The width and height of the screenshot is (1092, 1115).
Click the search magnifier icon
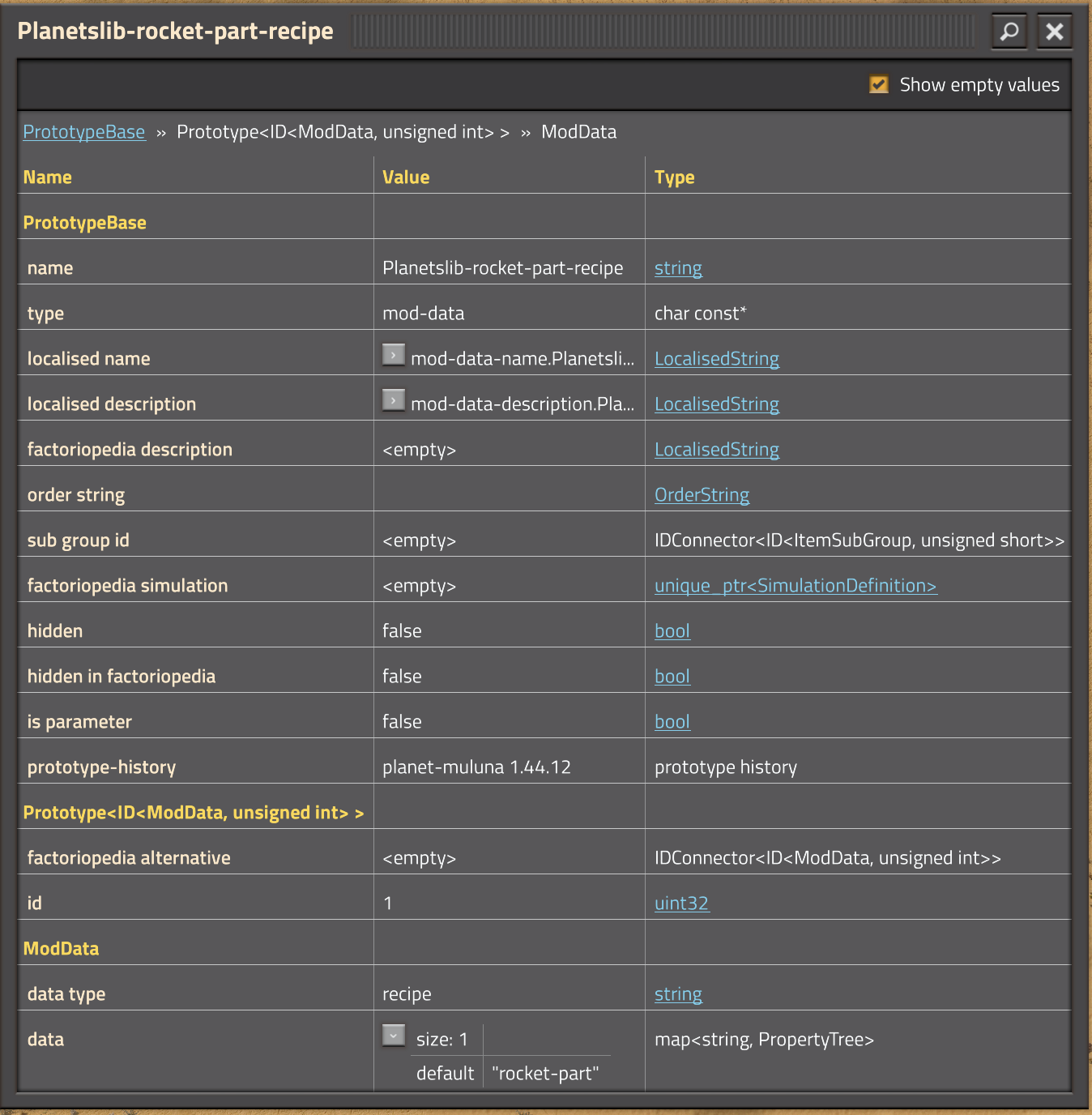coord(1009,32)
